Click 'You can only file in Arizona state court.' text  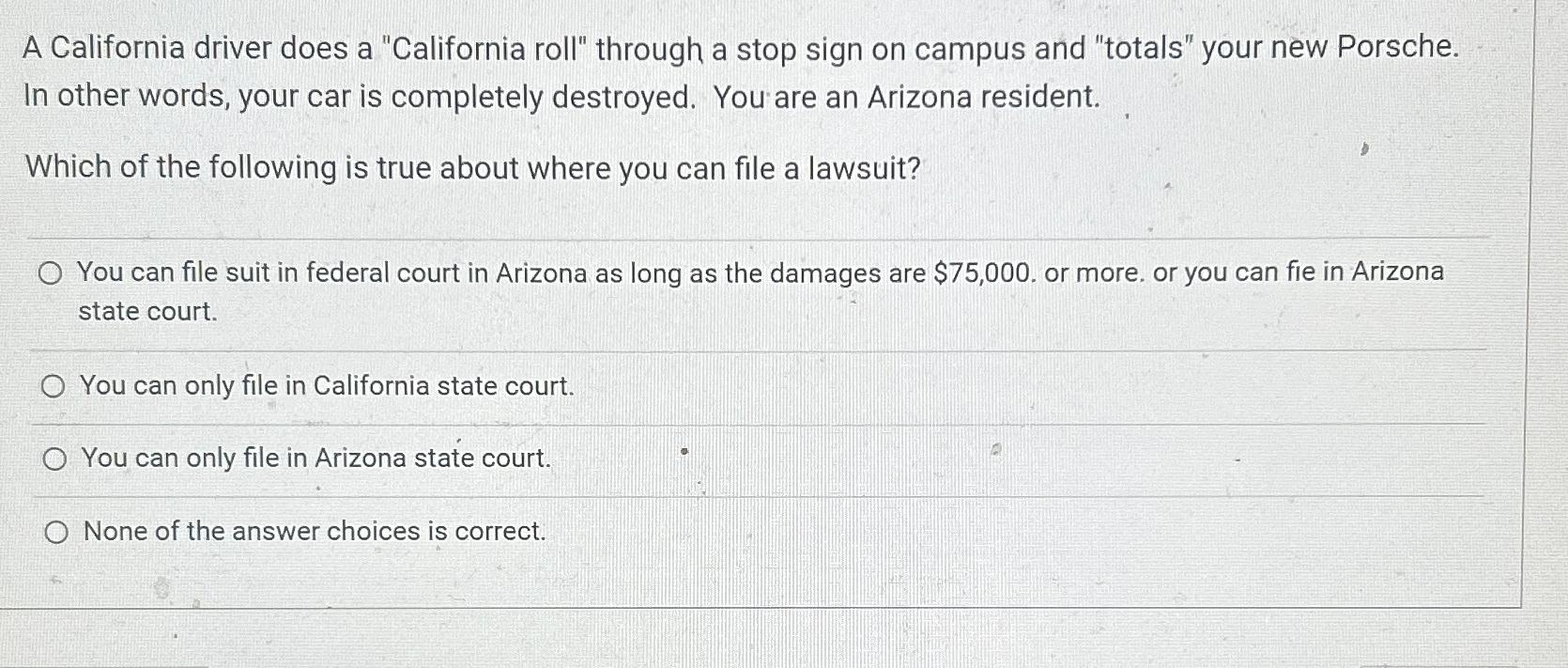tap(316, 458)
